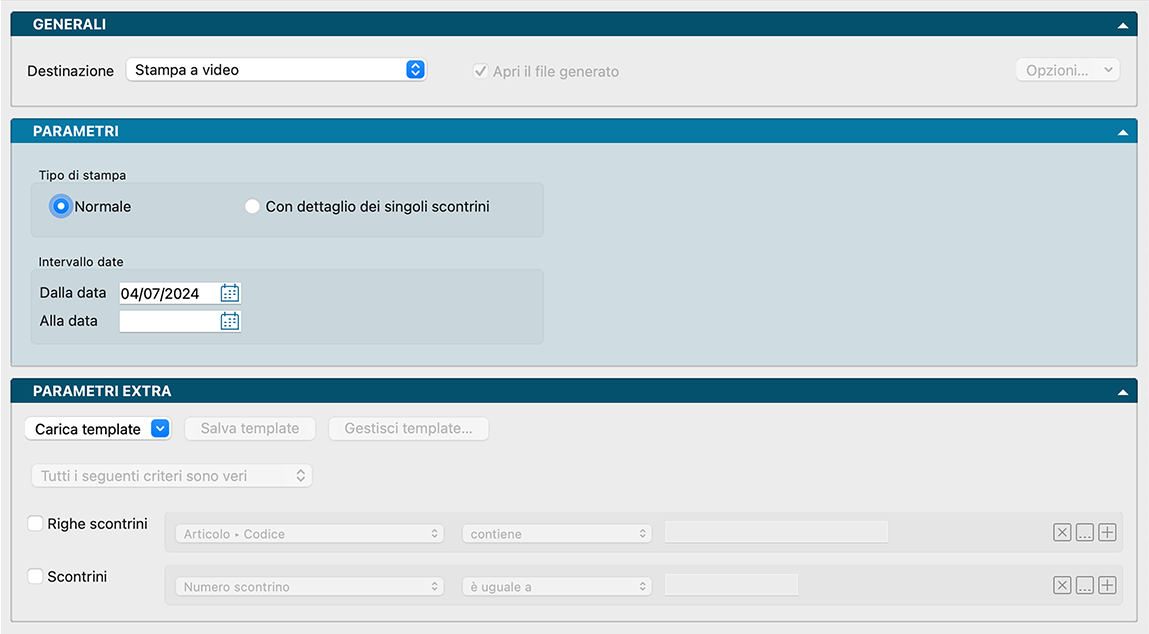Viewport: 1149px width, 634px height.
Task: Open calendar picker for Dalla data
Action: point(230,293)
